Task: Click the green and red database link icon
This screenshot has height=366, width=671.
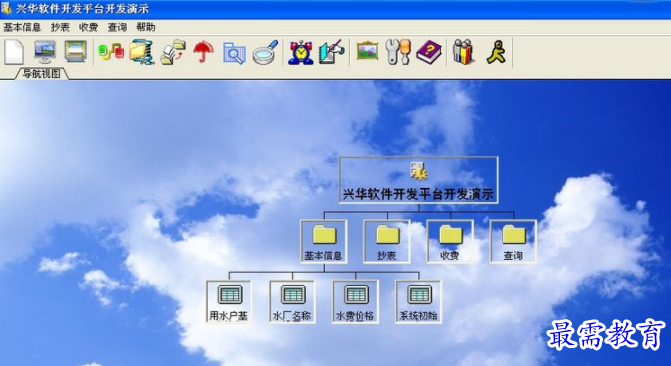Action: 111,52
